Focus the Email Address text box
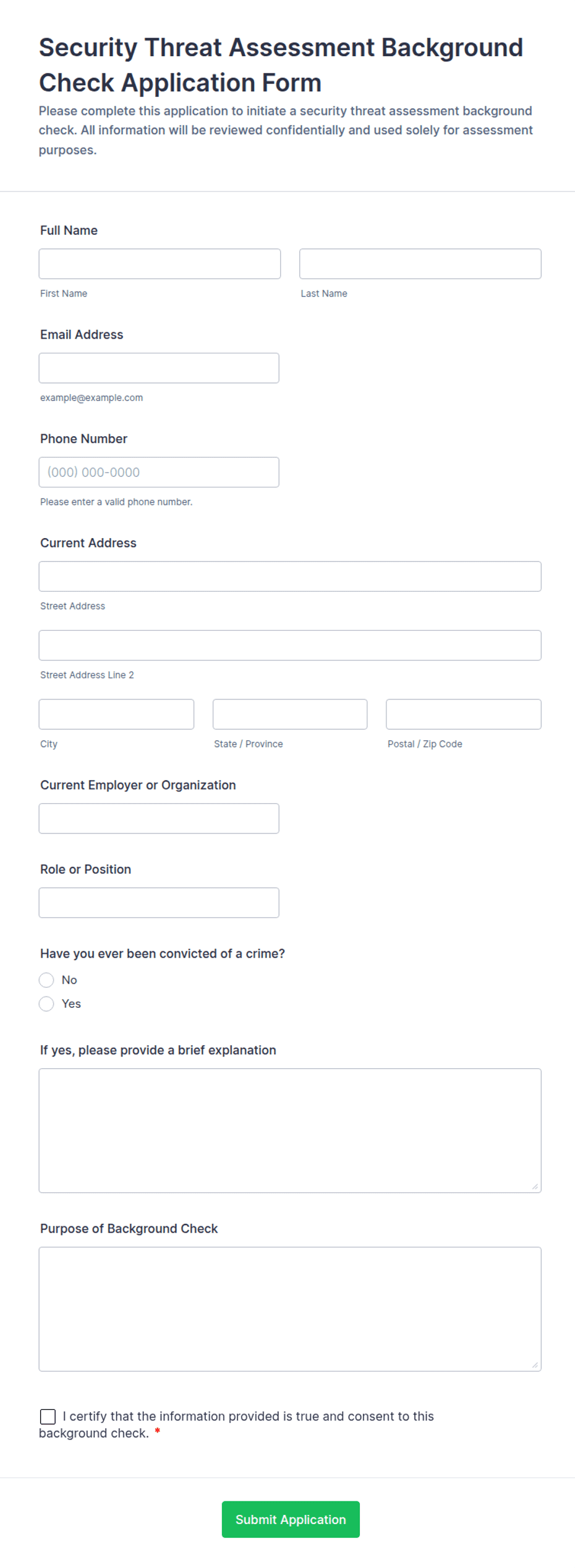 pos(159,368)
